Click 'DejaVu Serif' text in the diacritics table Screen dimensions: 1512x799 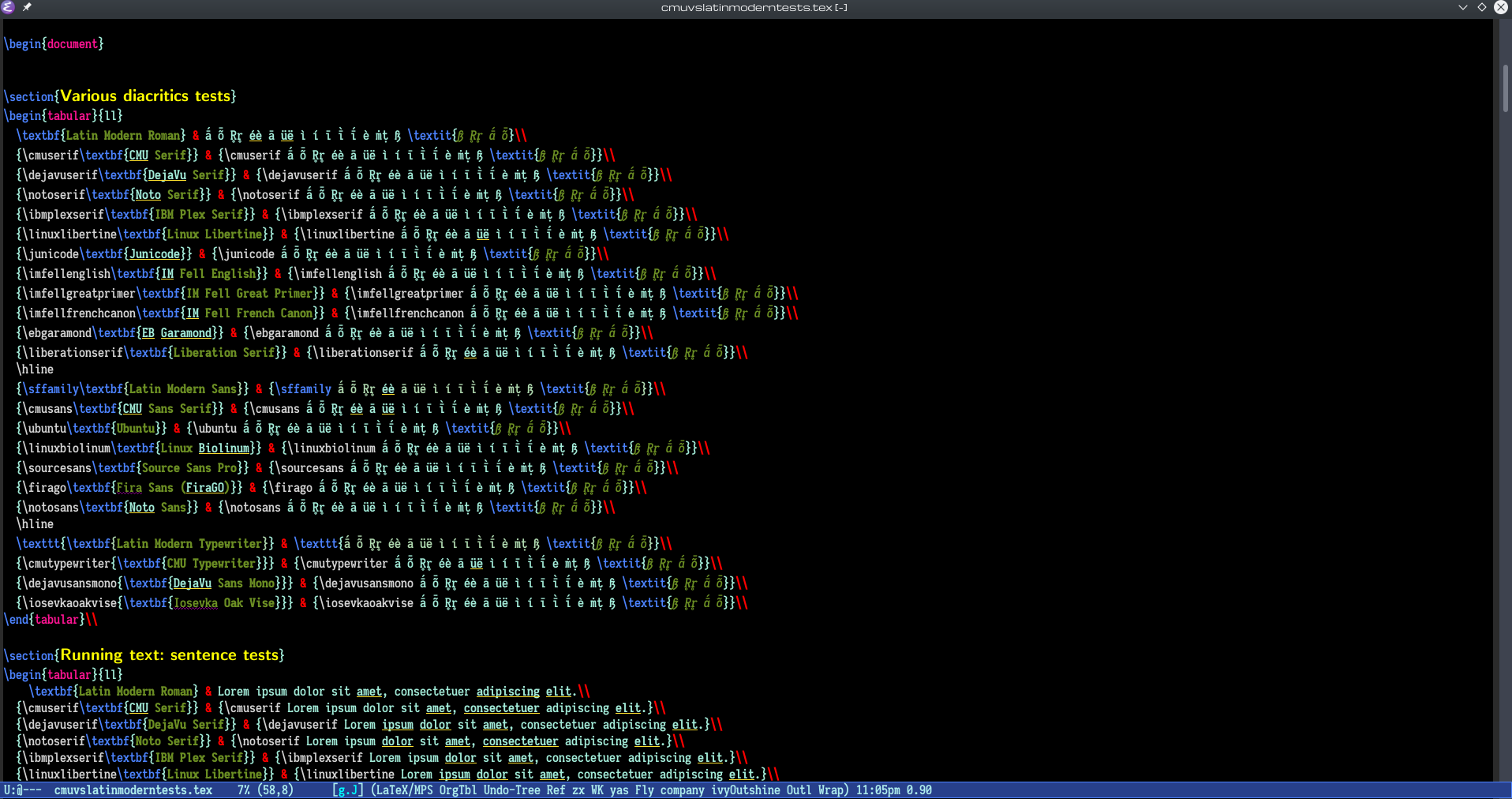(186, 175)
